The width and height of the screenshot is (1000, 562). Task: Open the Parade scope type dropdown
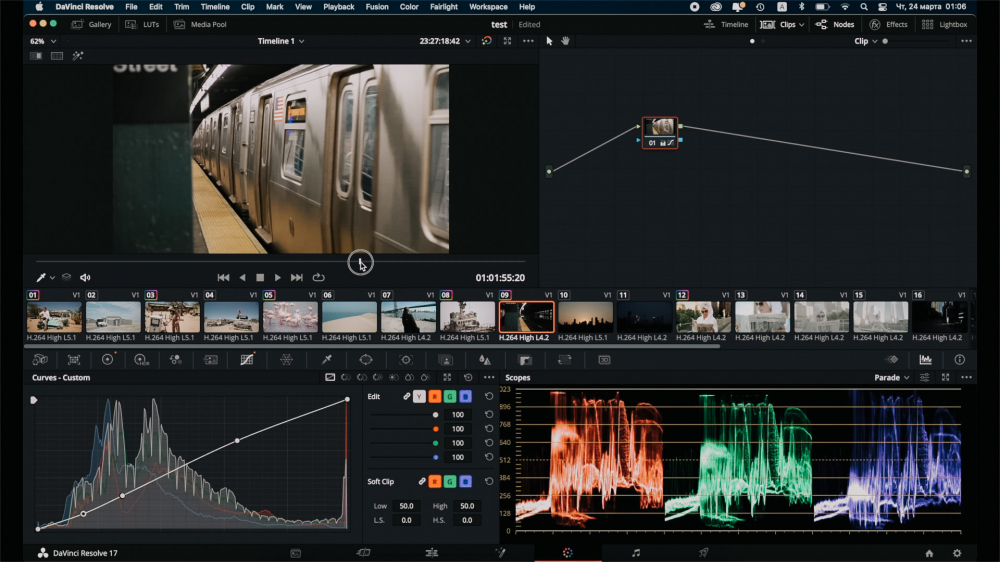[x=892, y=378]
